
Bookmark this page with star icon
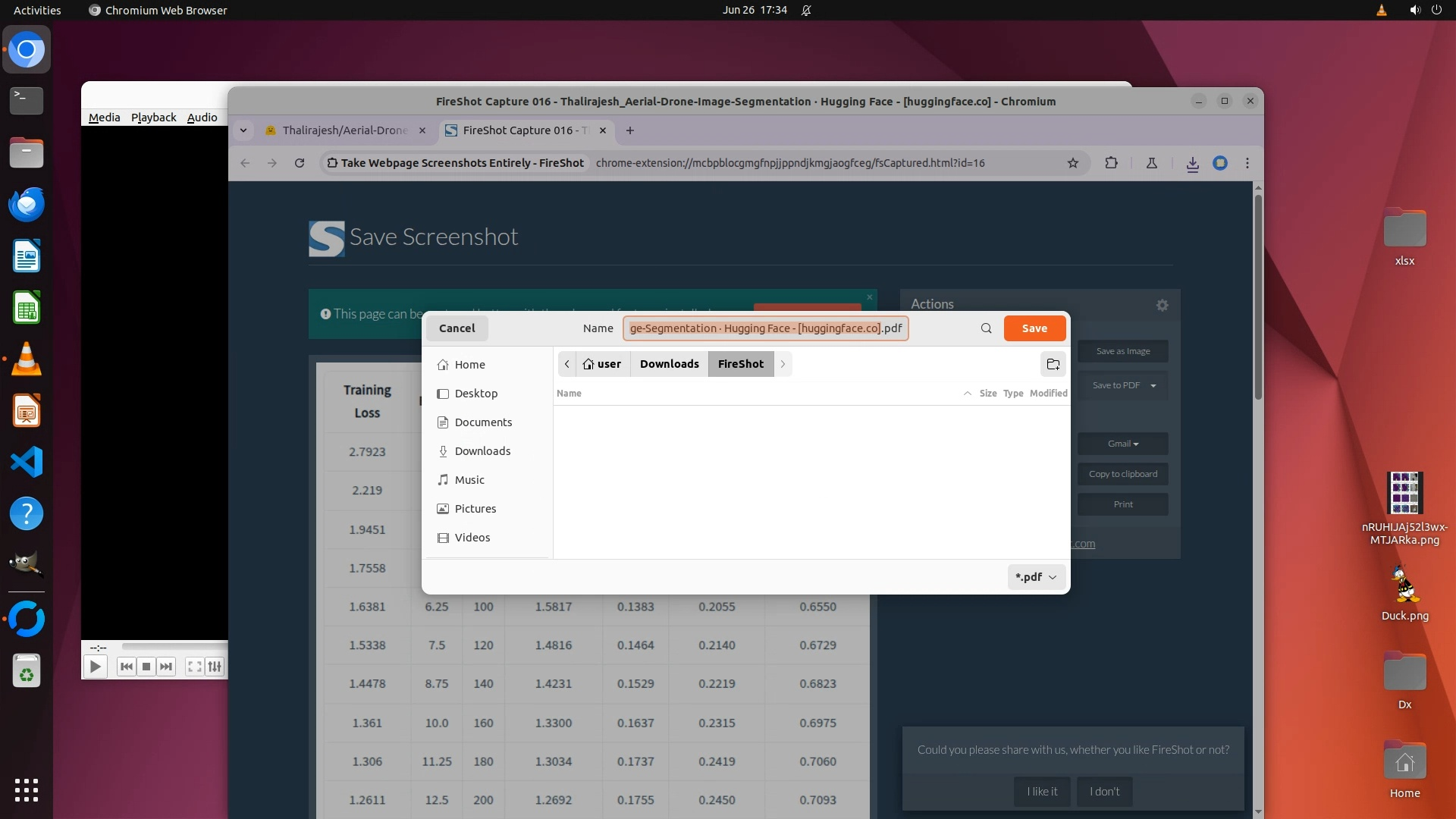[x=1072, y=163]
